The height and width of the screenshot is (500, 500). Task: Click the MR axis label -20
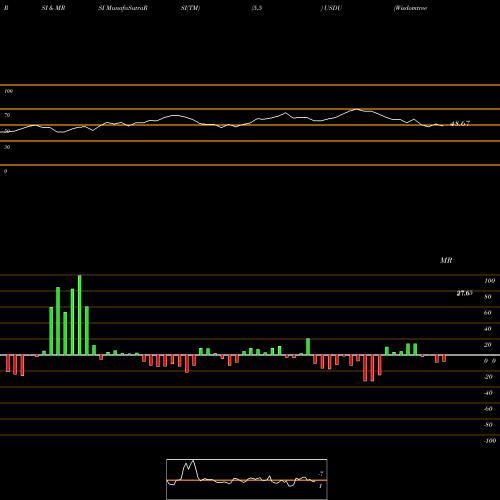tap(488, 377)
